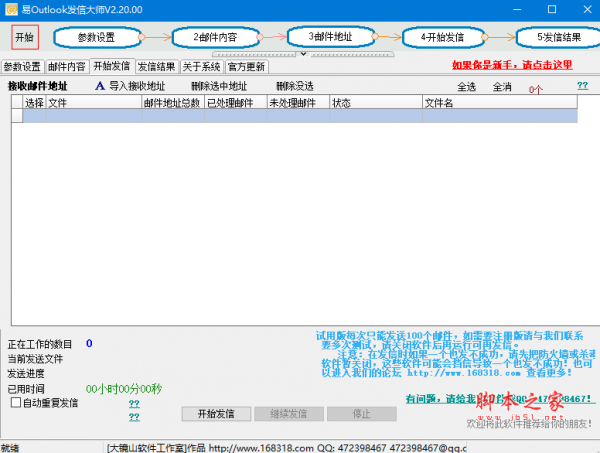Enable the 自动重复发信 checkbox
This screenshot has height=453, width=600.
pyautogui.click(x=15, y=402)
